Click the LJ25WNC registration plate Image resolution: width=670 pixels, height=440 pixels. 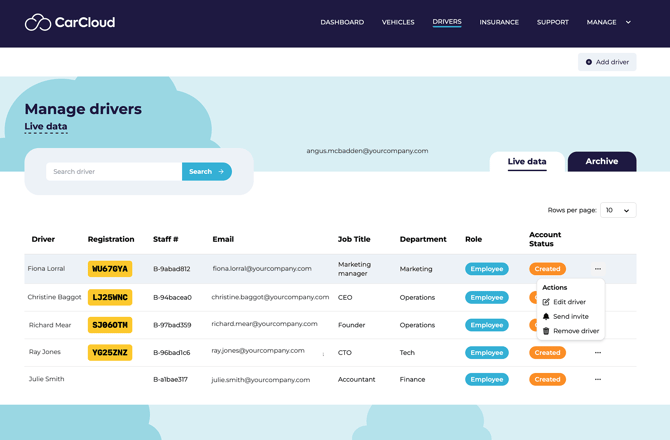(110, 297)
